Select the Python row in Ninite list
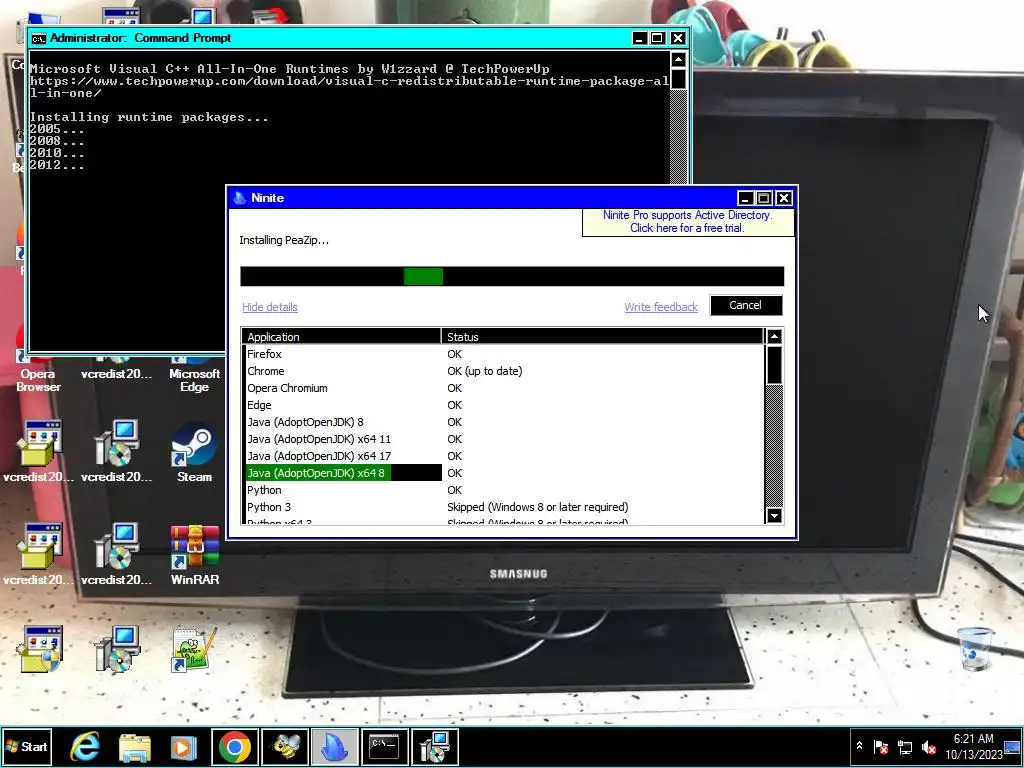1024x768 pixels. click(503, 490)
